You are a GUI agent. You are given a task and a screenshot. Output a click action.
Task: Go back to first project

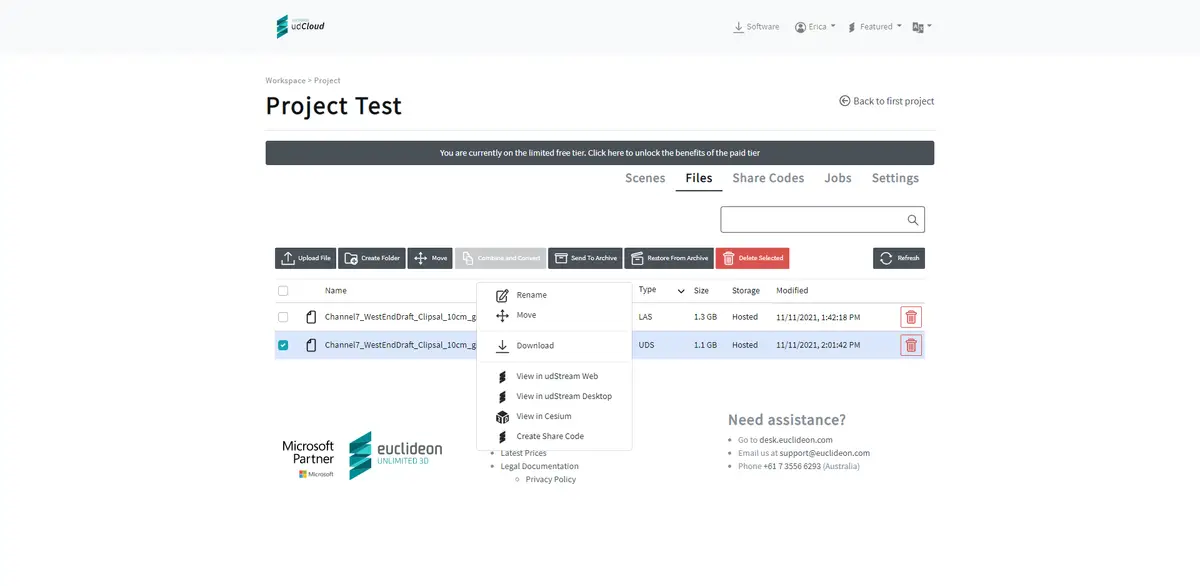[x=887, y=101]
